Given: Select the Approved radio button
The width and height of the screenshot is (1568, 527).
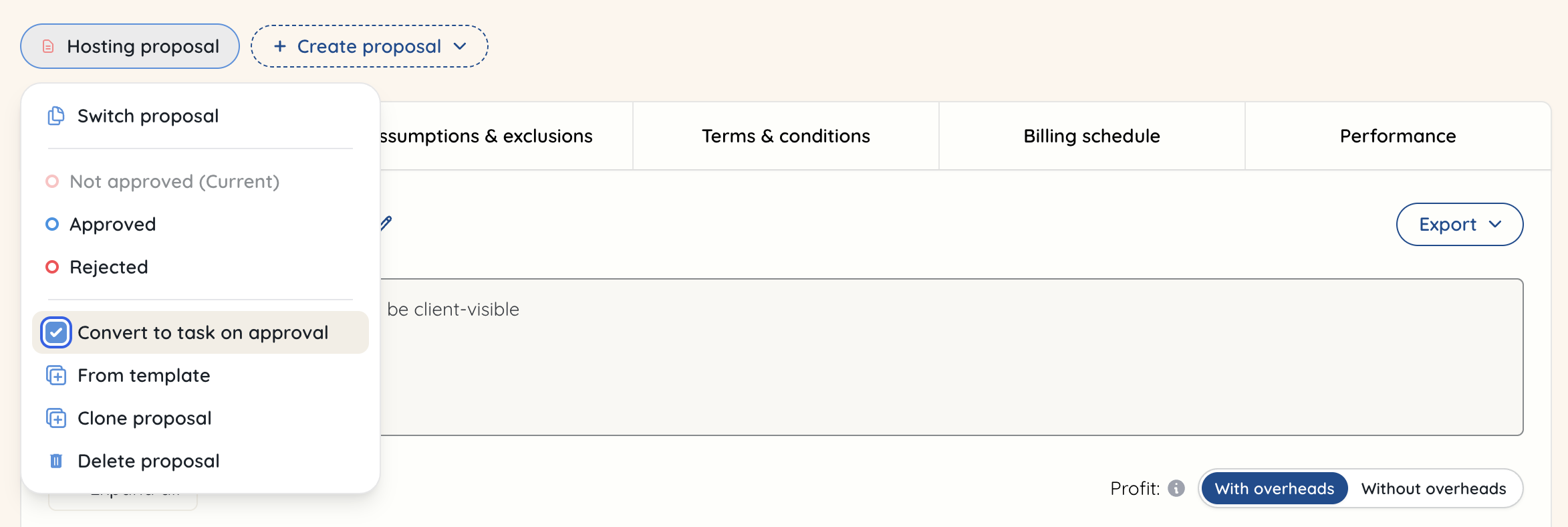Looking at the screenshot, I should (x=52, y=224).
